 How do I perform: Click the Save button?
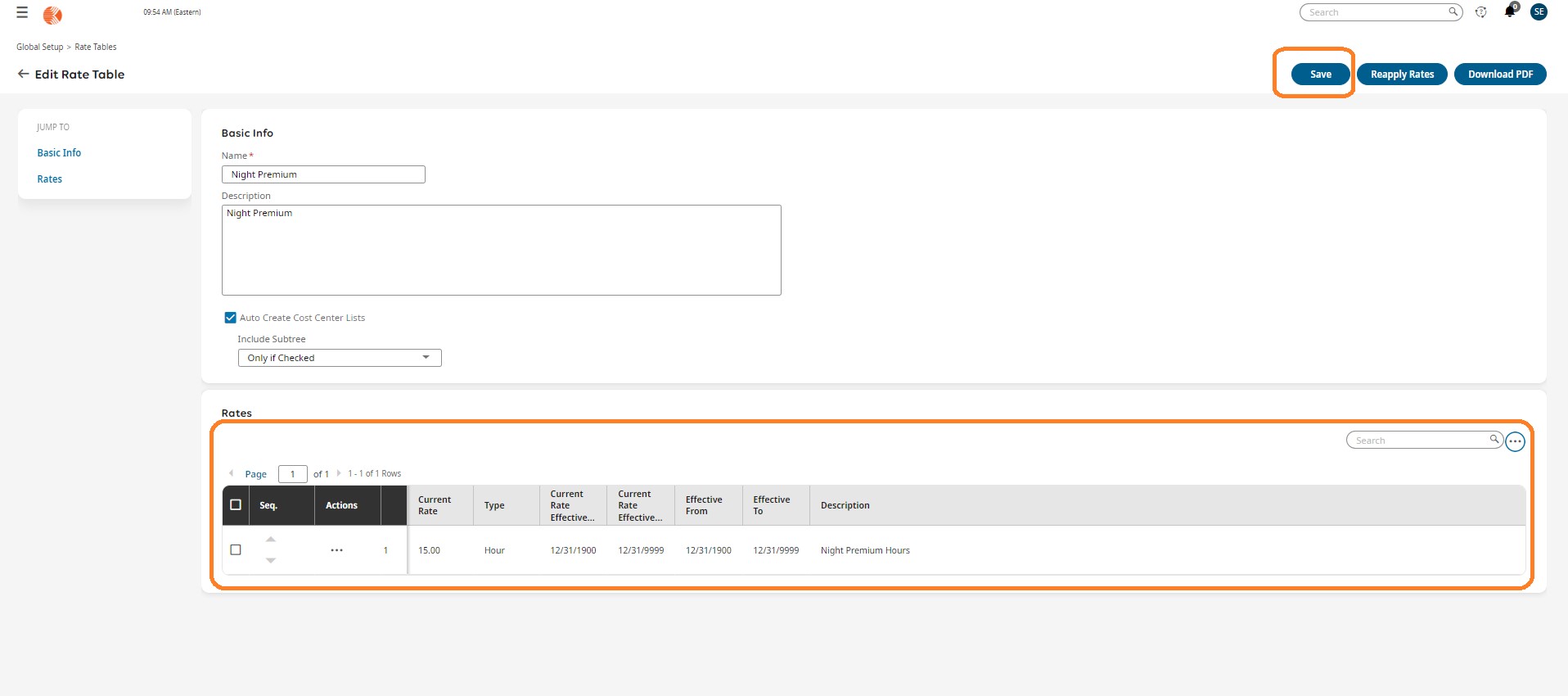1320,75
